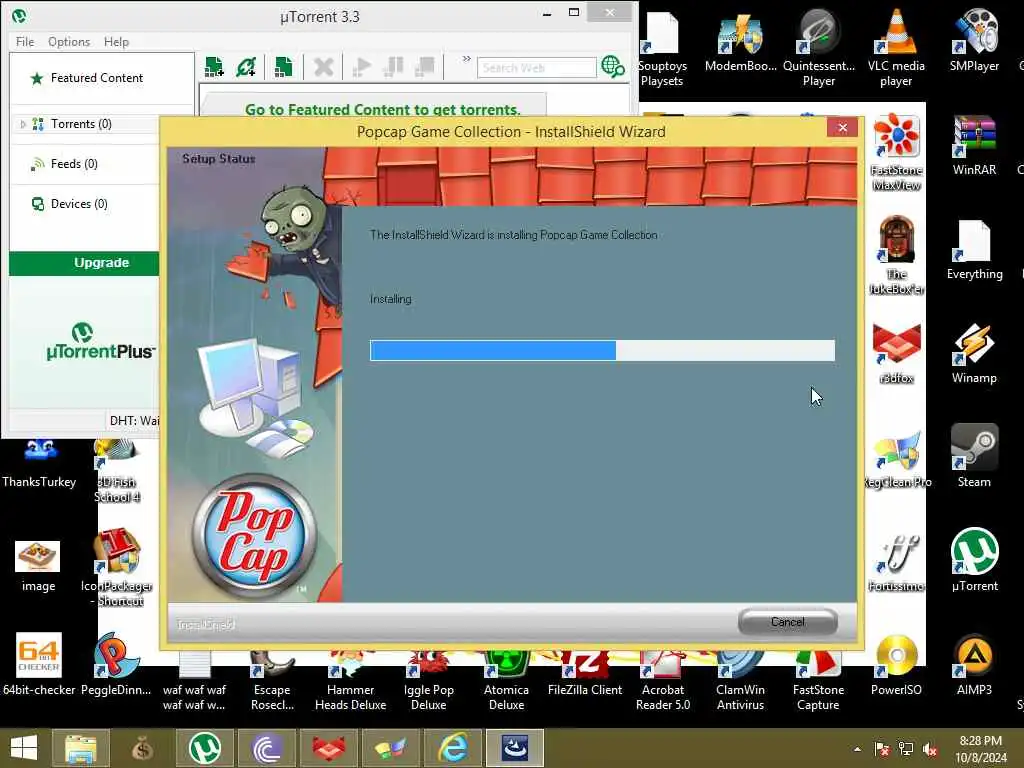Open the File menu in µTorrent

[x=25, y=42]
